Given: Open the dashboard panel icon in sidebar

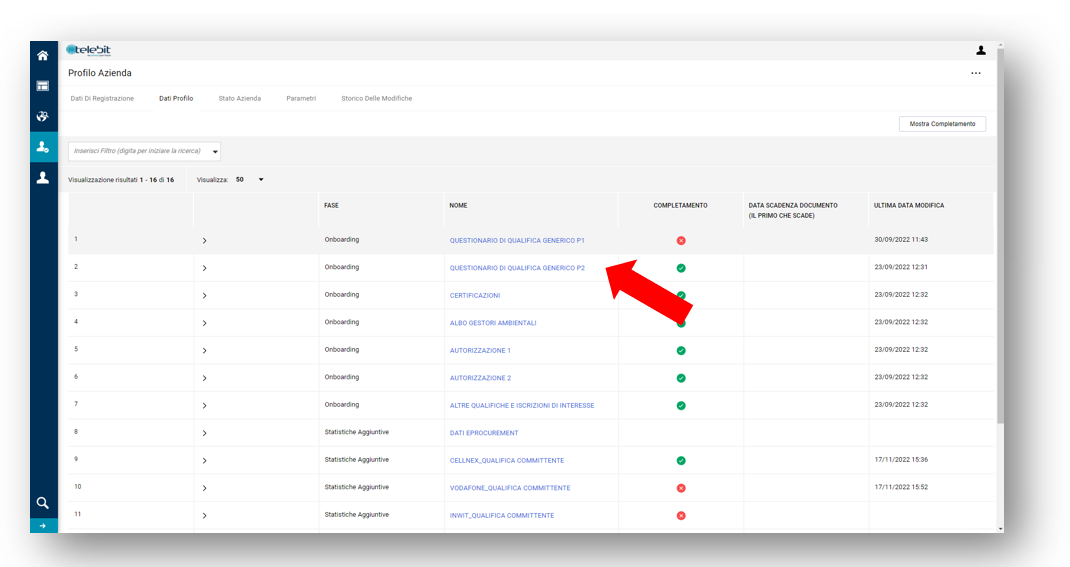Looking at the screenshot, I should coord(43,86).
